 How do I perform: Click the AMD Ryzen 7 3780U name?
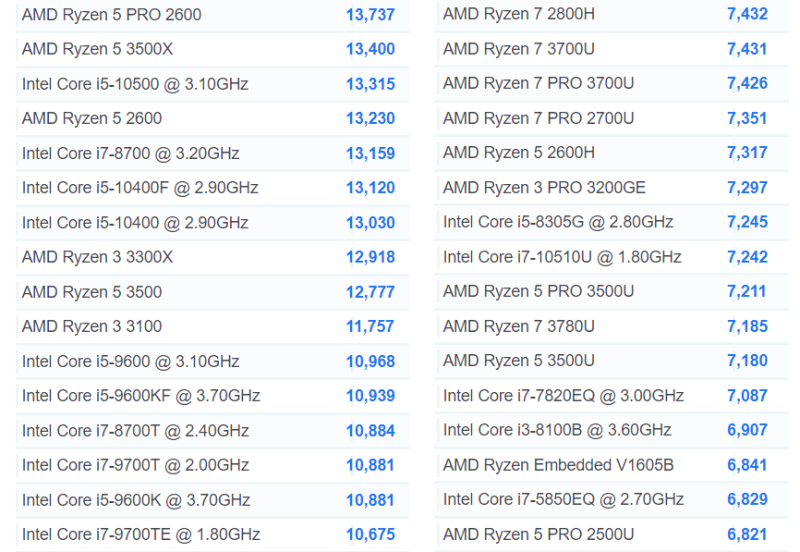coord(519,327)
